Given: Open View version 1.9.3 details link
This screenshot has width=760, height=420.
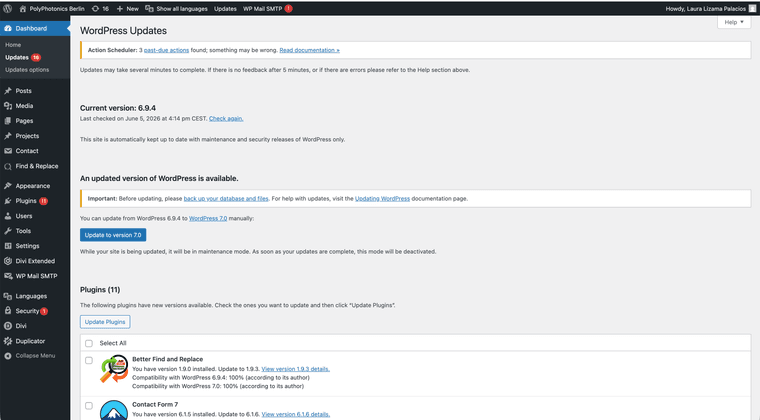Looking at the screenshot, I should coord(296,369).
